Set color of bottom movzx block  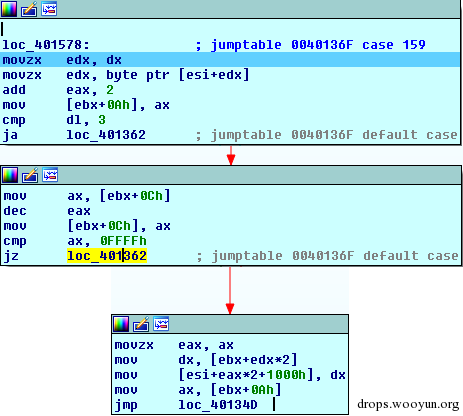tap(121, 324)
